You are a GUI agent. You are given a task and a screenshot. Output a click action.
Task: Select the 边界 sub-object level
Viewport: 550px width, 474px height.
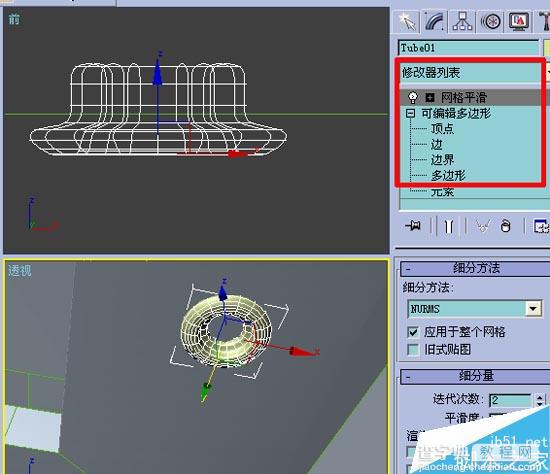coord(442,160)
